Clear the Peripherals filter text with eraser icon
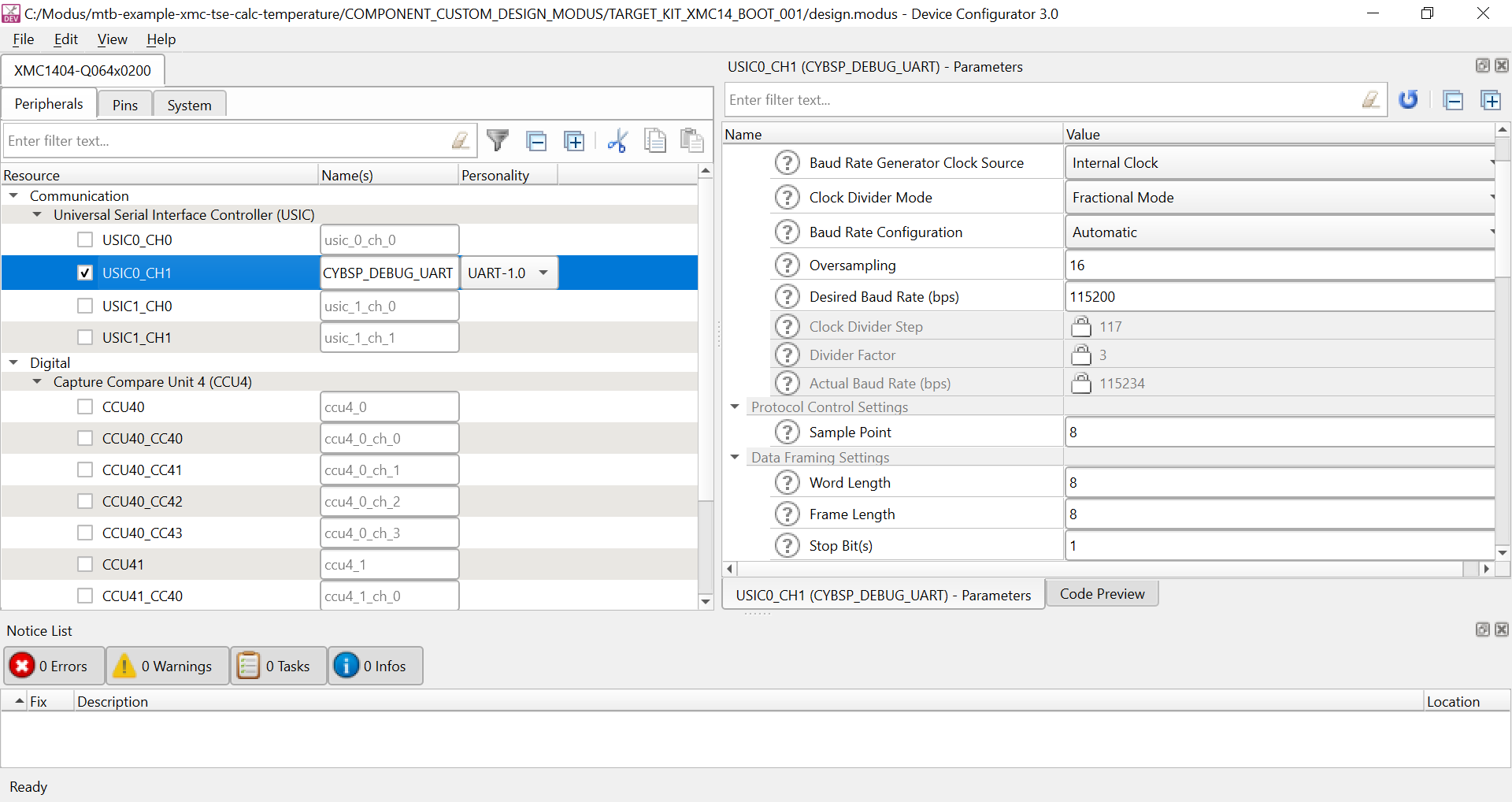Screen dimensions: 1512x802 [461, 141]
